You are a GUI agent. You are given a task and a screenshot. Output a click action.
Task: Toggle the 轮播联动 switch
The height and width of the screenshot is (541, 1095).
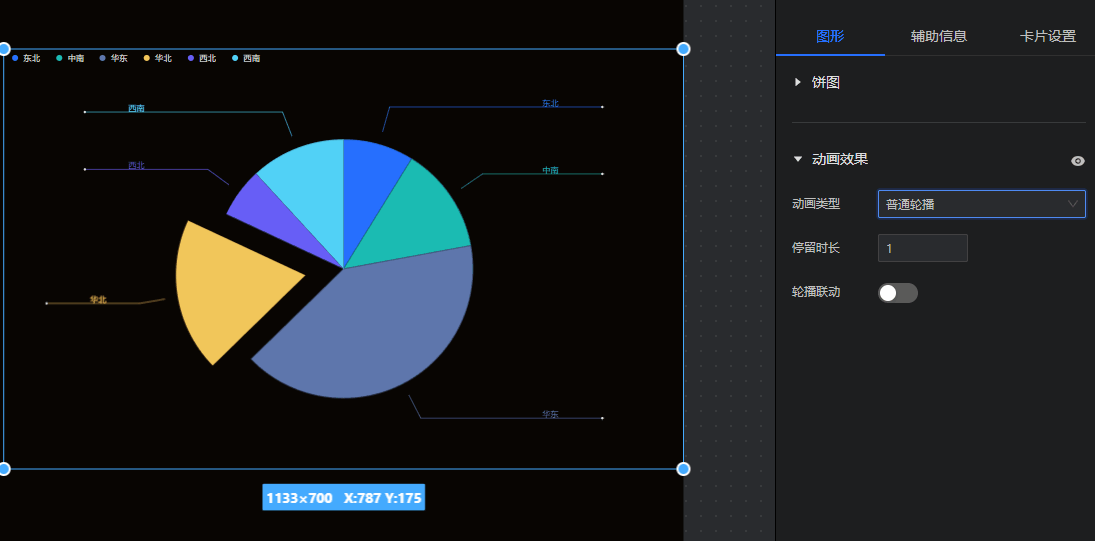tap(897, 293)
